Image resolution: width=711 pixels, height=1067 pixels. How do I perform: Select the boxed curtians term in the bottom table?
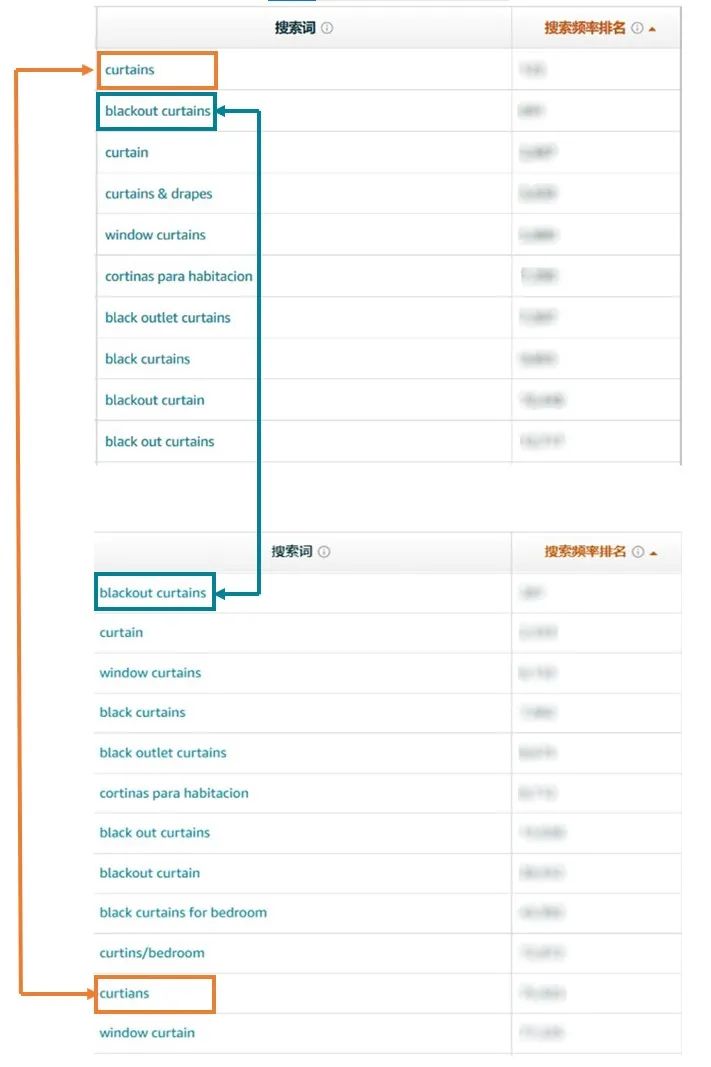coord(124,992)
